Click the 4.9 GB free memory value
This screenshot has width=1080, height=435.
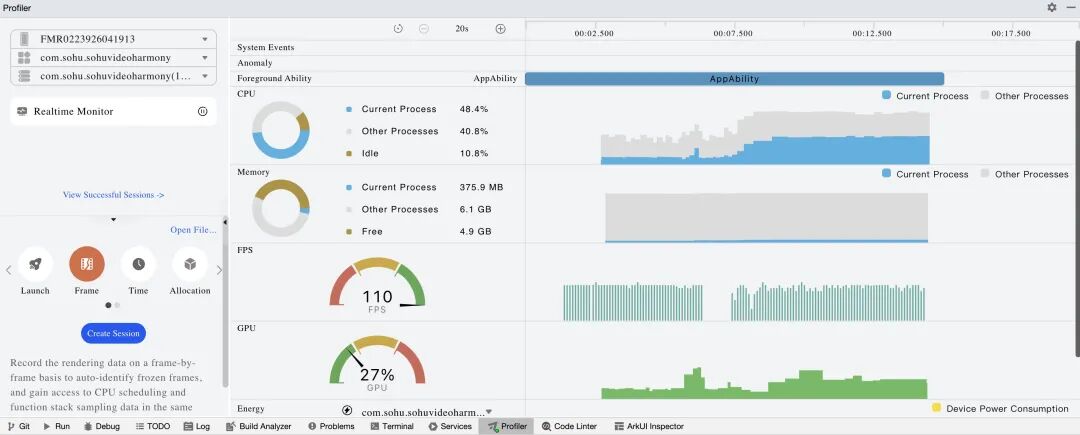coord(475,231)
